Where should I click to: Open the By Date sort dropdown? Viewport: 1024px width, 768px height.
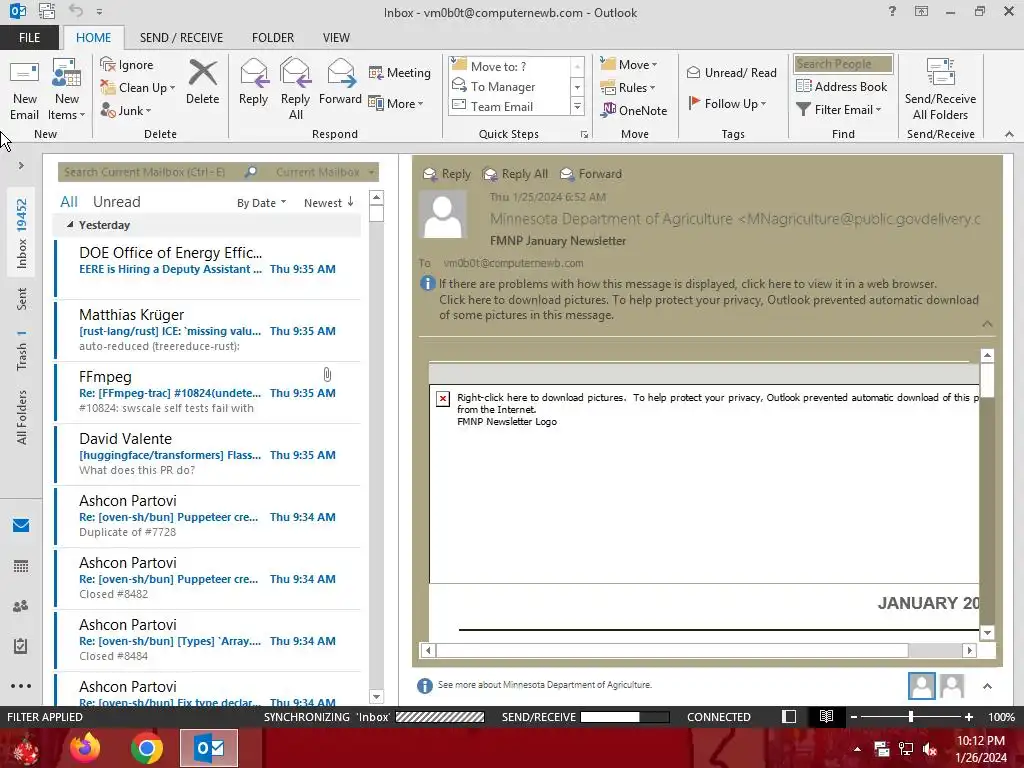(261, 203)
